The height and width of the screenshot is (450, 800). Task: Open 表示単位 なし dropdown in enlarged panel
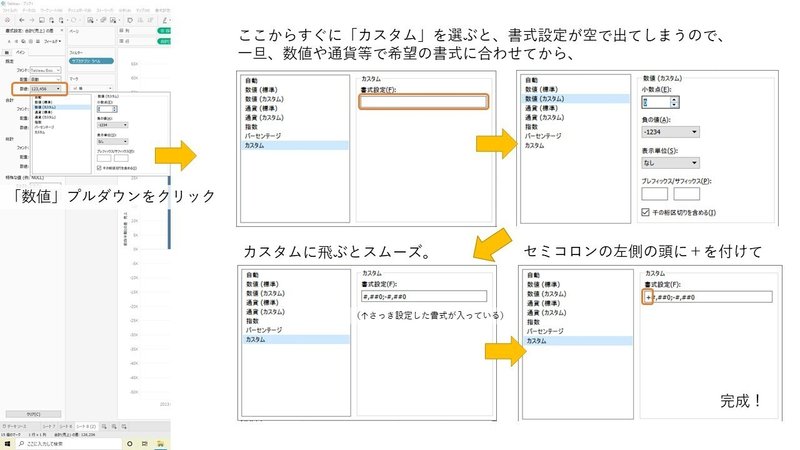point(670,163)
